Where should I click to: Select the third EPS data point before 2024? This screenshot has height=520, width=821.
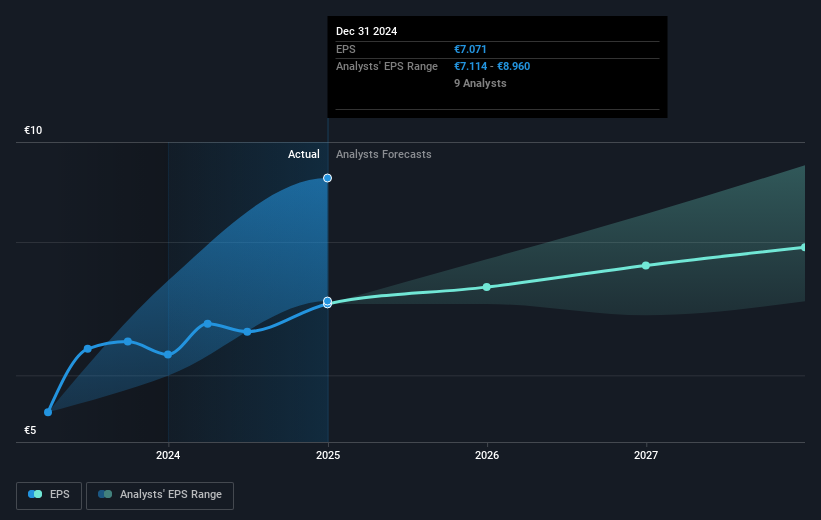pyautogui.click(x=128, y=341)
